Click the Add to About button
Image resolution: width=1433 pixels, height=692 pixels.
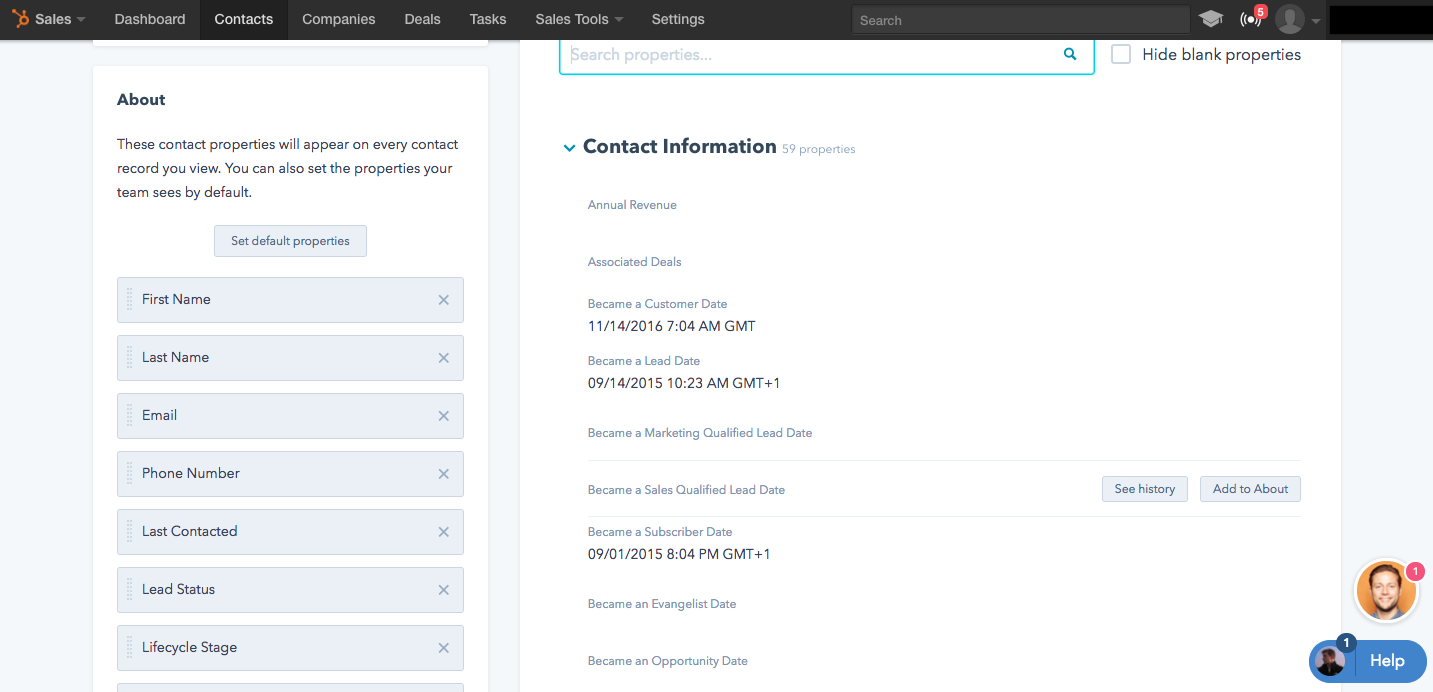click(1250, 489)
